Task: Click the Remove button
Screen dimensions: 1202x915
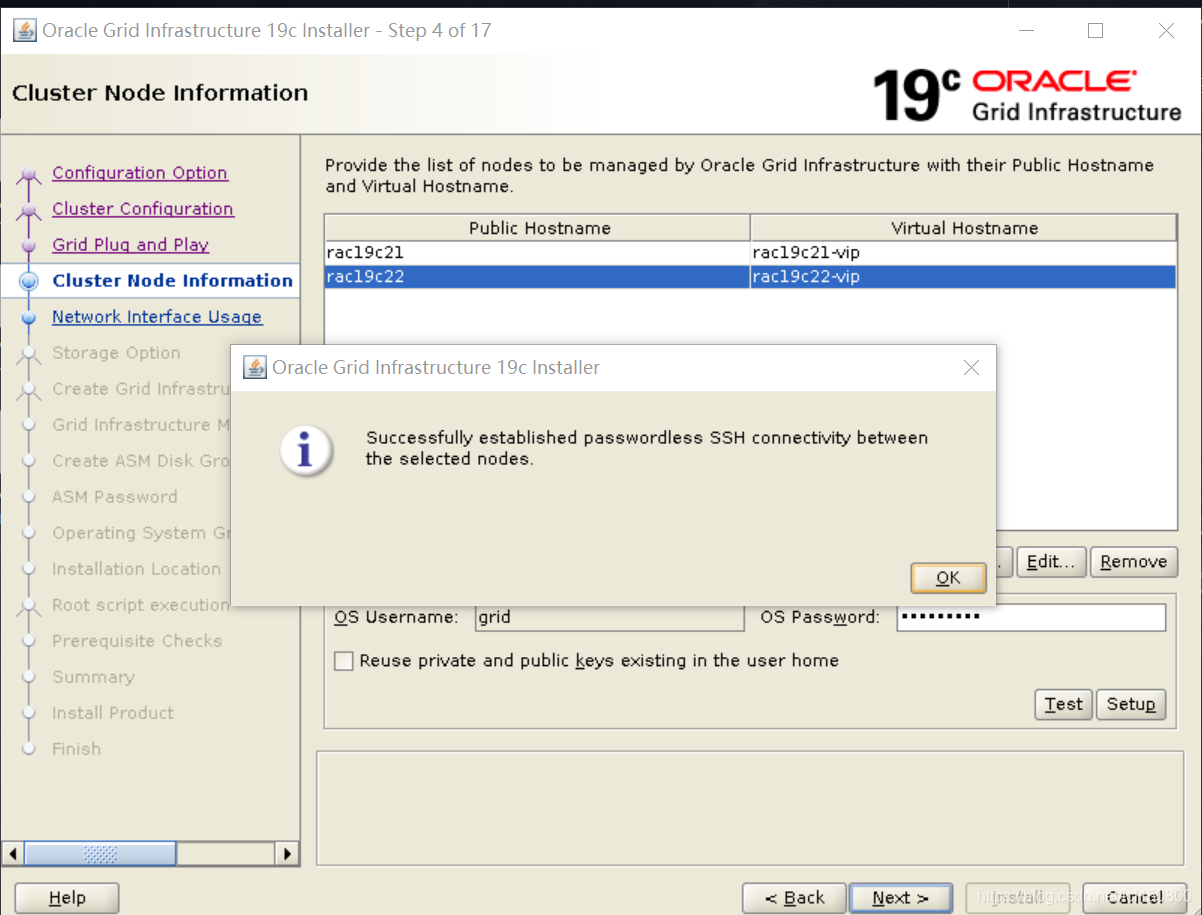Action: click(1133, 562)
